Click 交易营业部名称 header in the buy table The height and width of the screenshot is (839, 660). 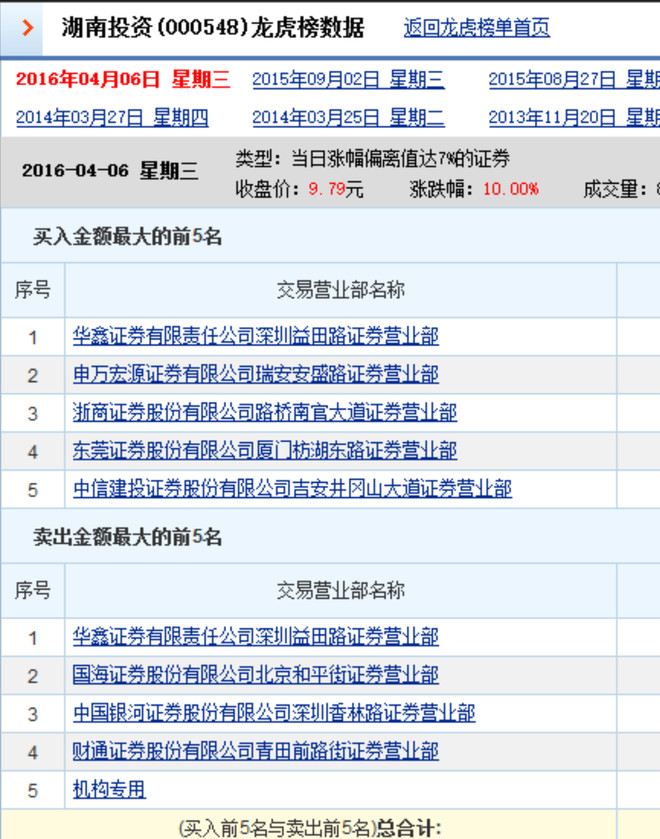(x=340, y=290)
